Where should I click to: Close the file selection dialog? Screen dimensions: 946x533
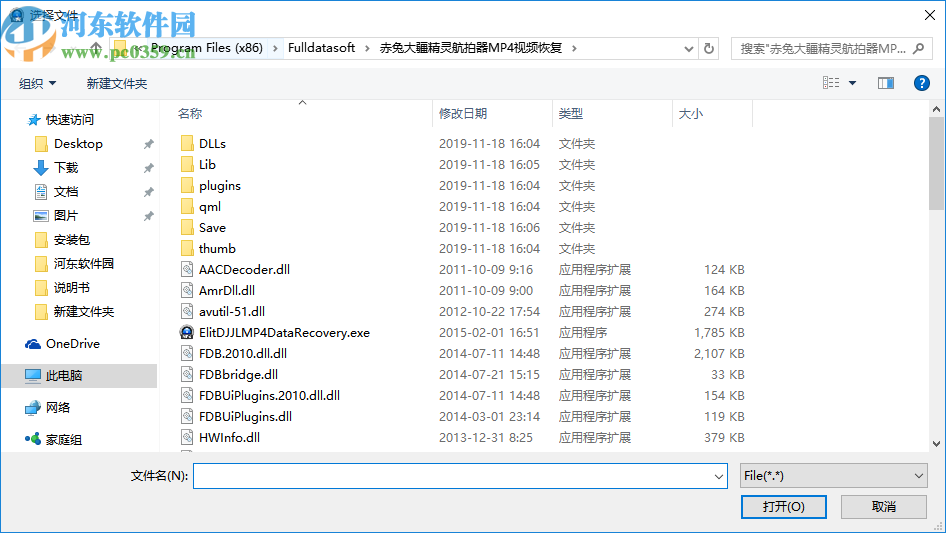pos(930,15)
